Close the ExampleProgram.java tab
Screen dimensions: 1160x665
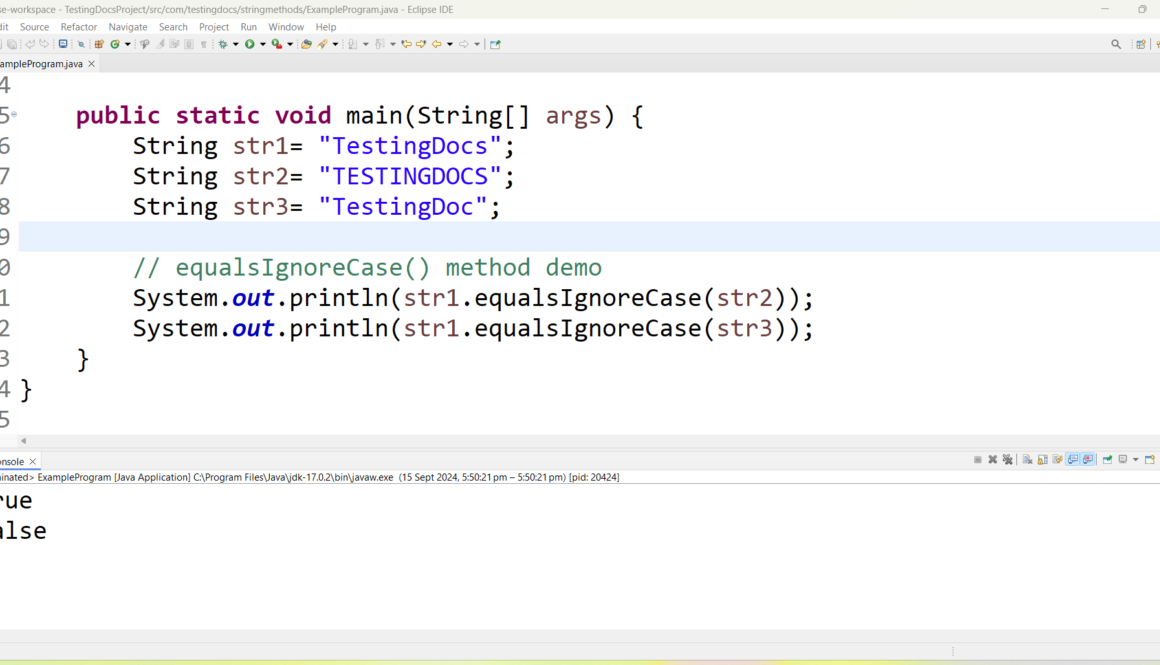(x=92, y=63)
